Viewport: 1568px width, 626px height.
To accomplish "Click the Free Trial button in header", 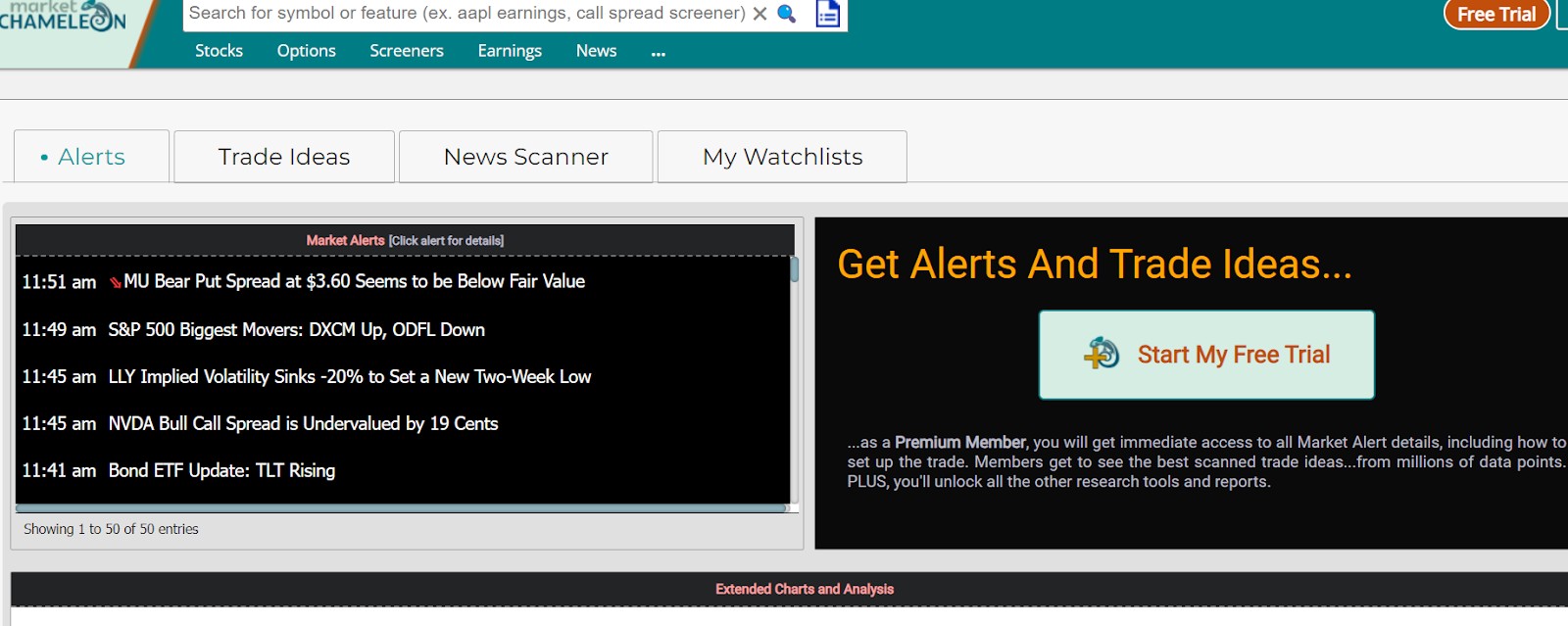I will (x=1496, y=15).
